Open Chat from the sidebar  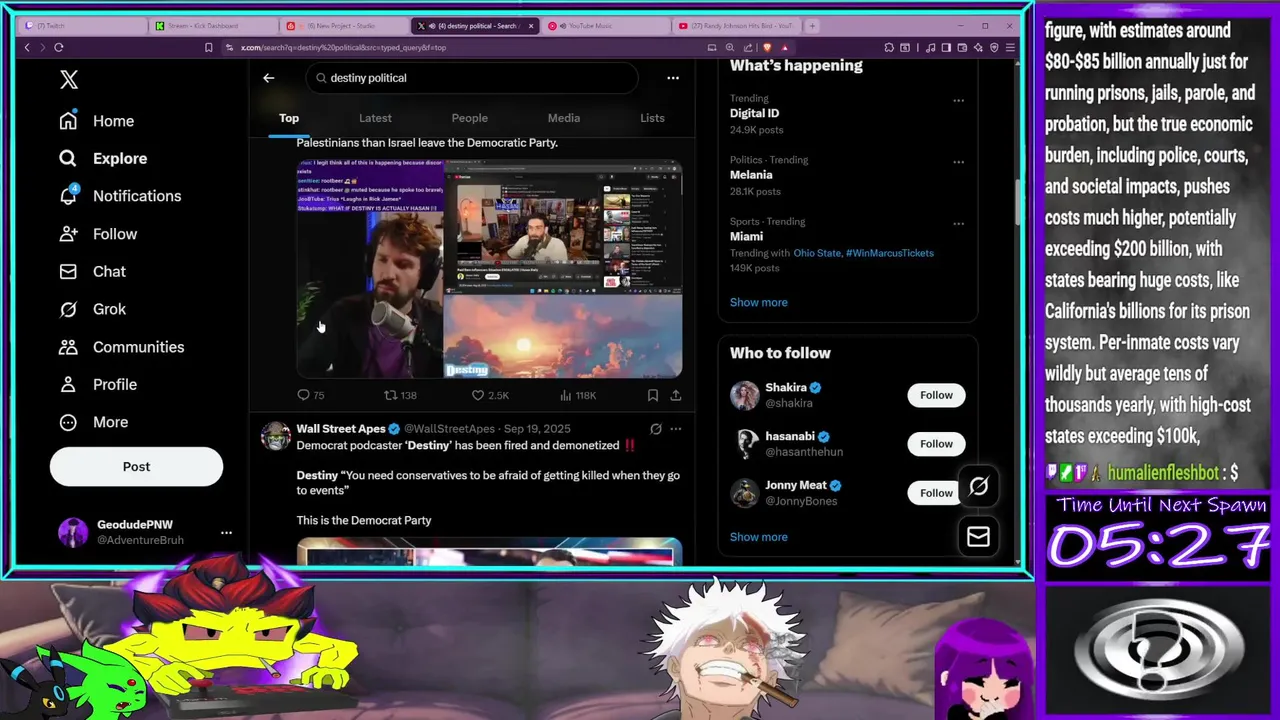point(92,271)
